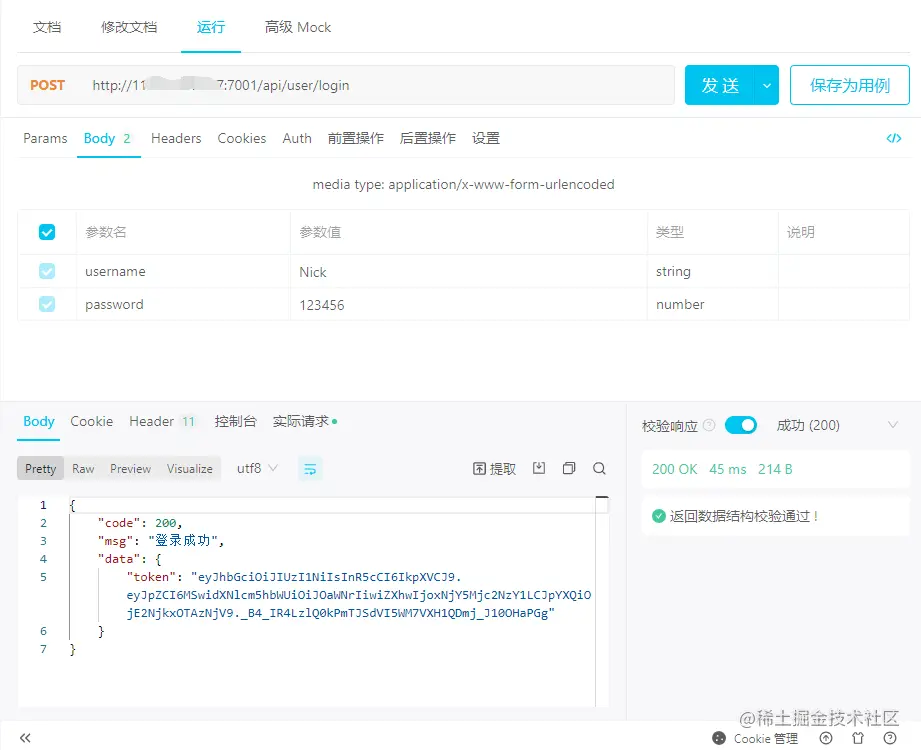Open the 高级 Mock tab
Image resolution: width=921 pixels, height=750 pixels.
click(x=298, y=27)
